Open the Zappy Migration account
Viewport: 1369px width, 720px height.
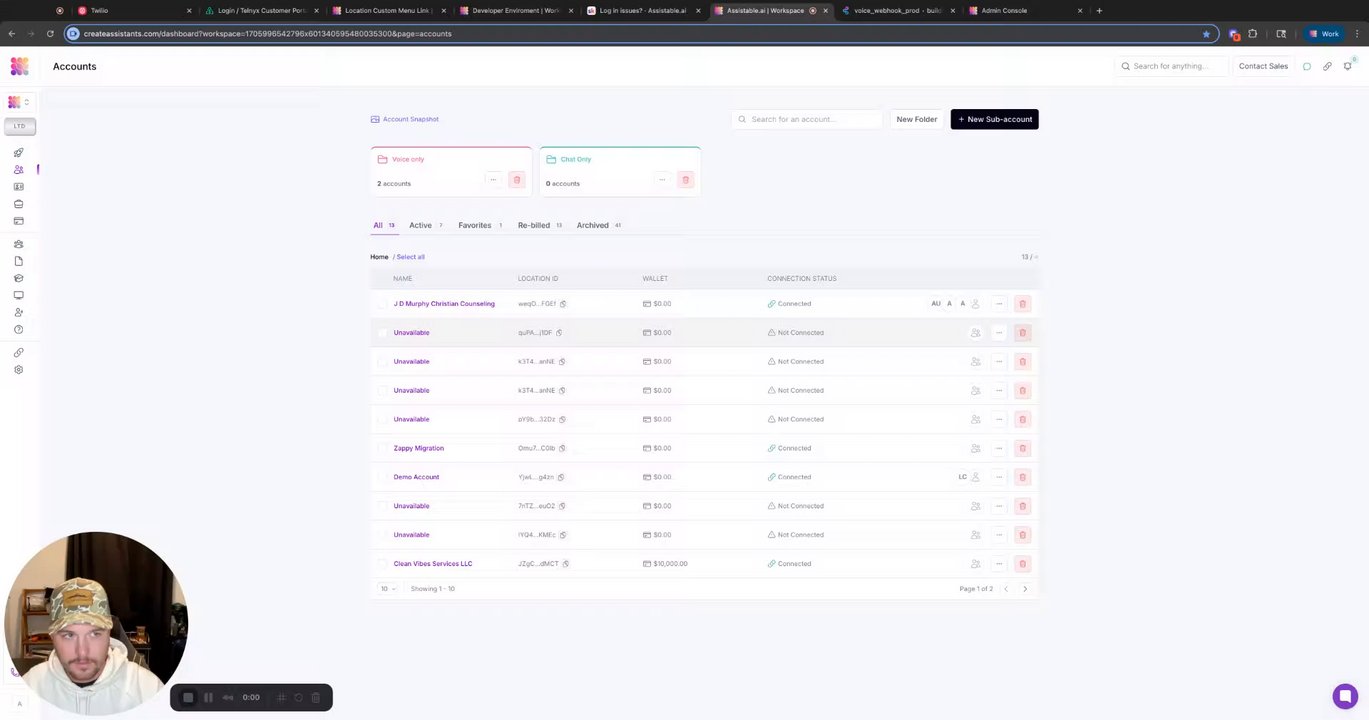click(x=418, y=448)
